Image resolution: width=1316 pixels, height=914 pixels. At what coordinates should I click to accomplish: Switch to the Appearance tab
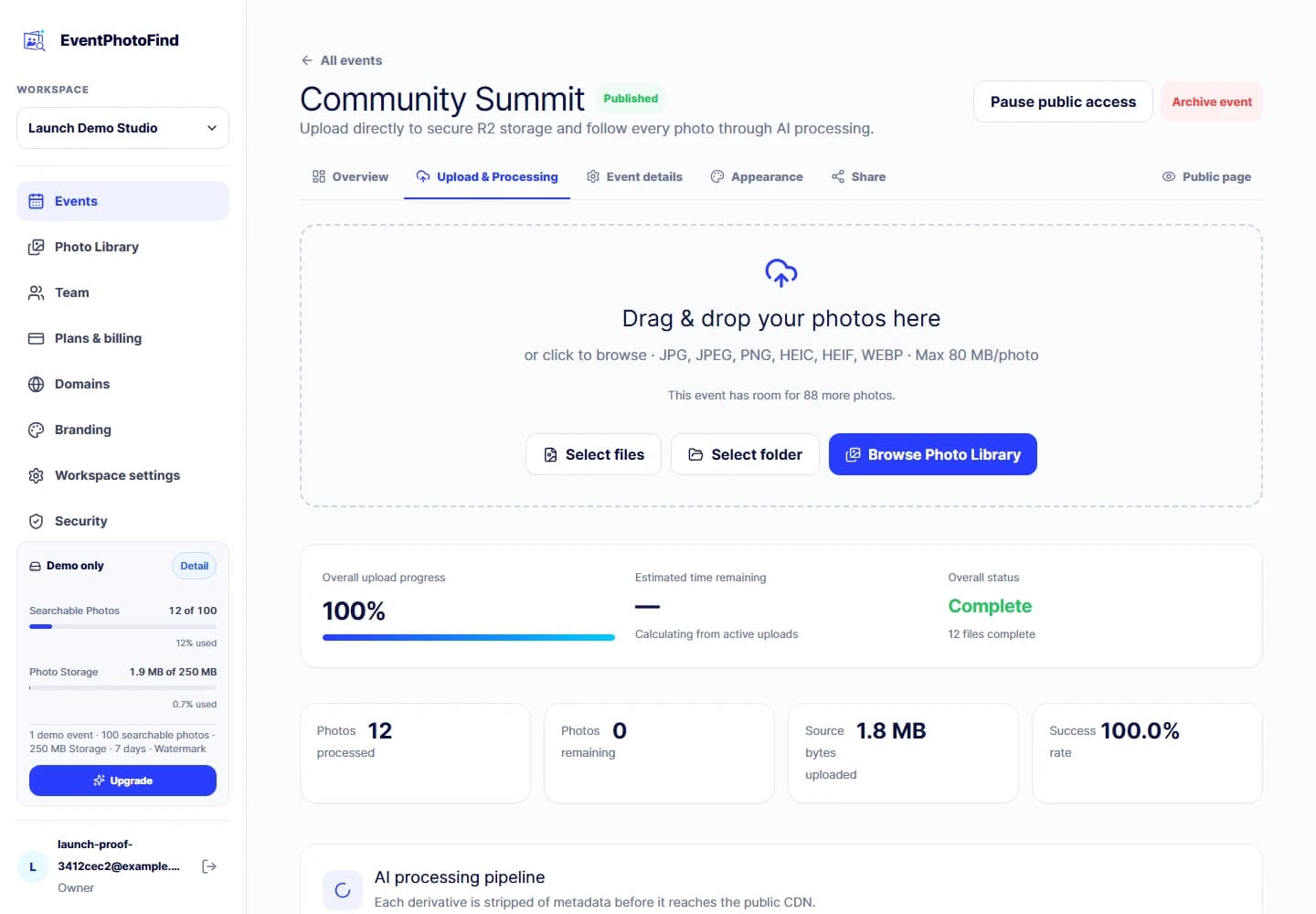[x=757, y=176]
